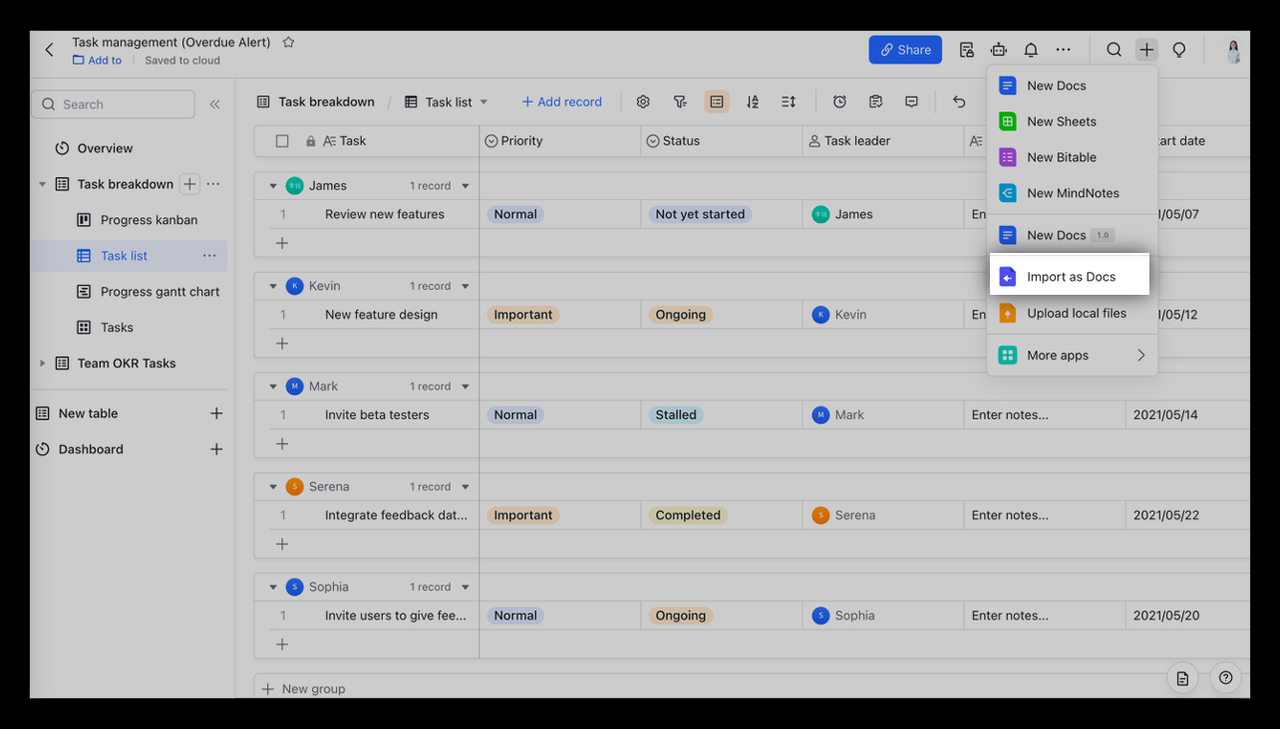Viewport: 1280px width, 729px height.
Task: Open the notifications bell icon
Action: pyautogui.click(x=1031, y=50)
